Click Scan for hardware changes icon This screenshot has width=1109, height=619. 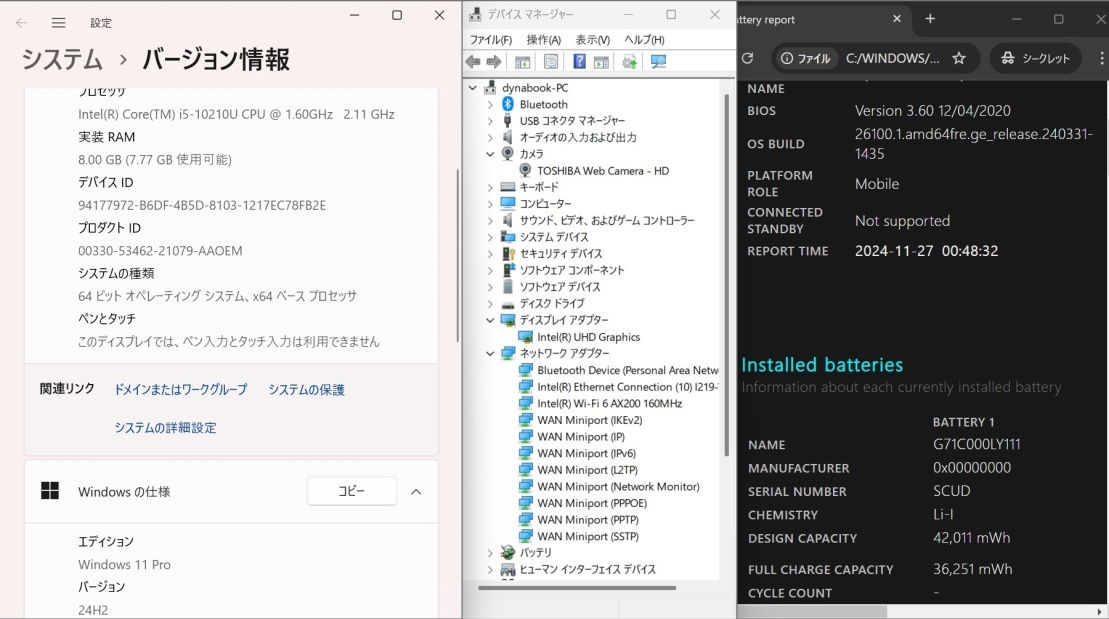(x=658, y=62)
